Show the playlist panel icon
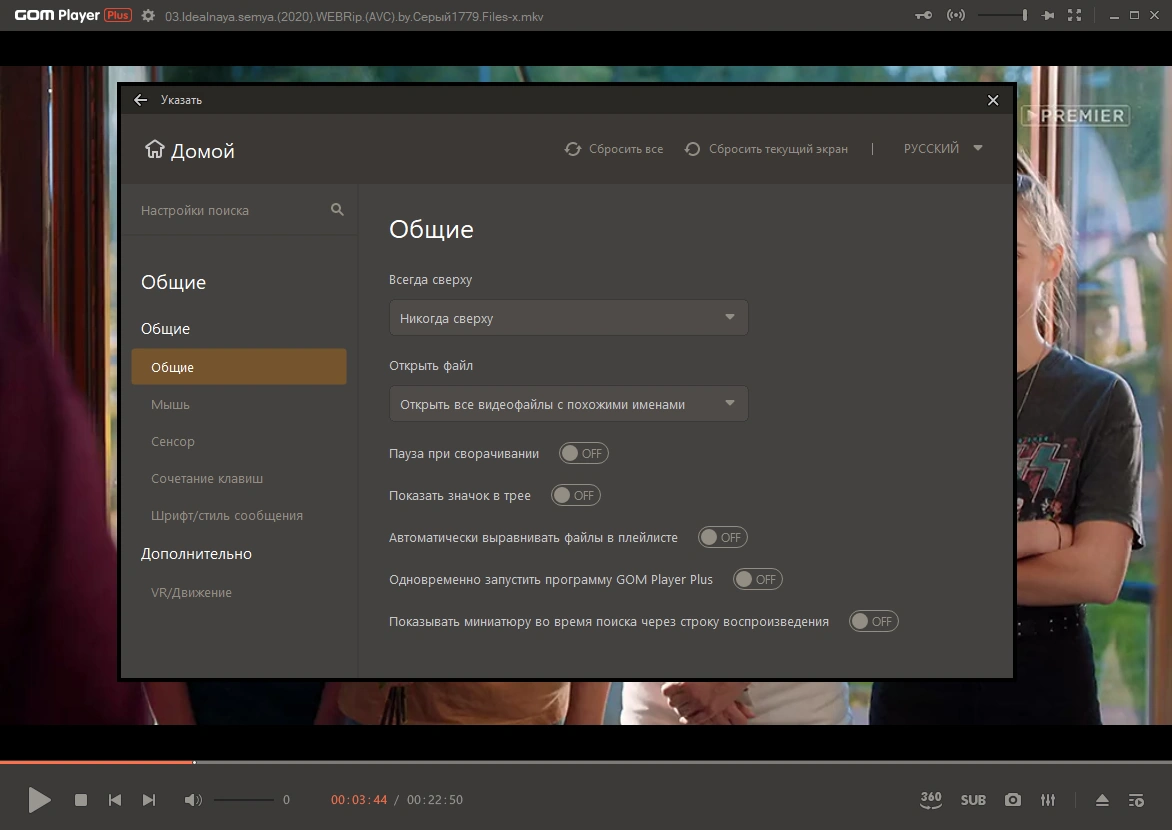Image resolution: width=1172 pixels, height=830 pixels. 1136,800
